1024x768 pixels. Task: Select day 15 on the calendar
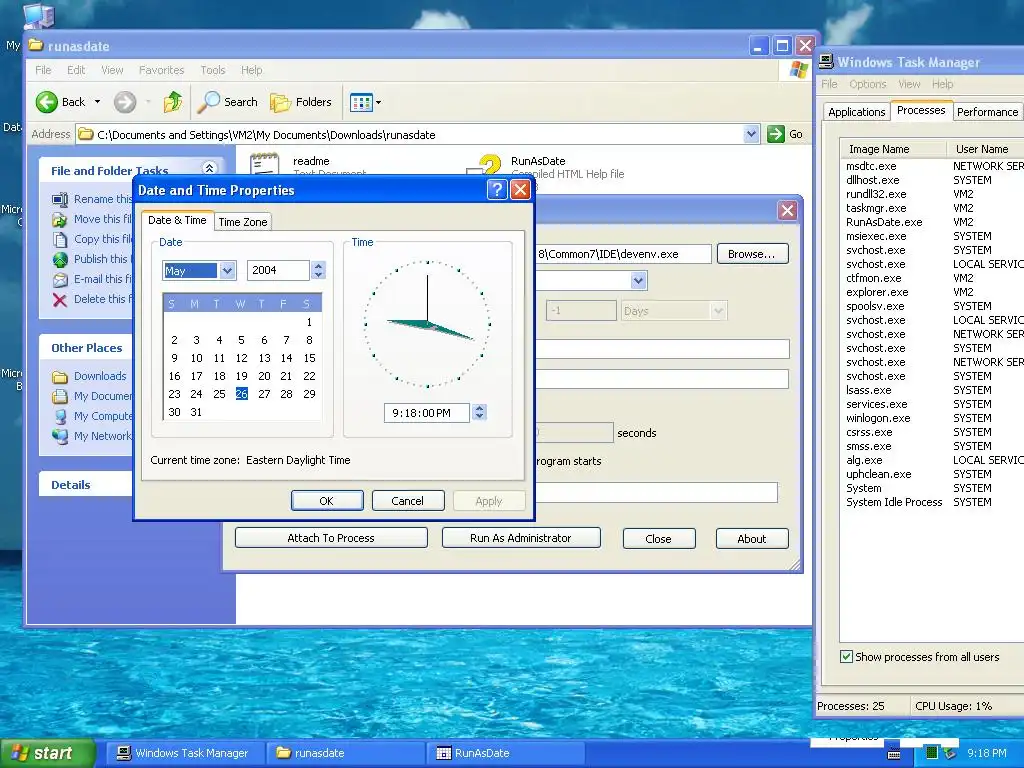coord(310,358)
